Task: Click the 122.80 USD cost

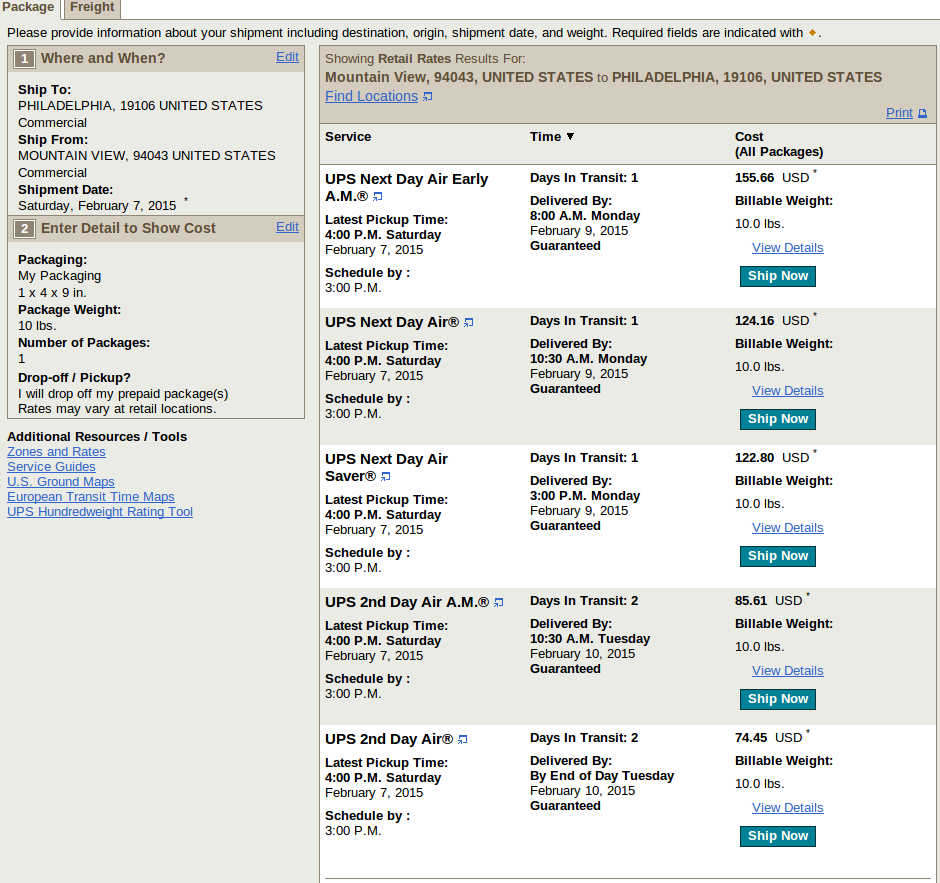Action: pos(772,458)
